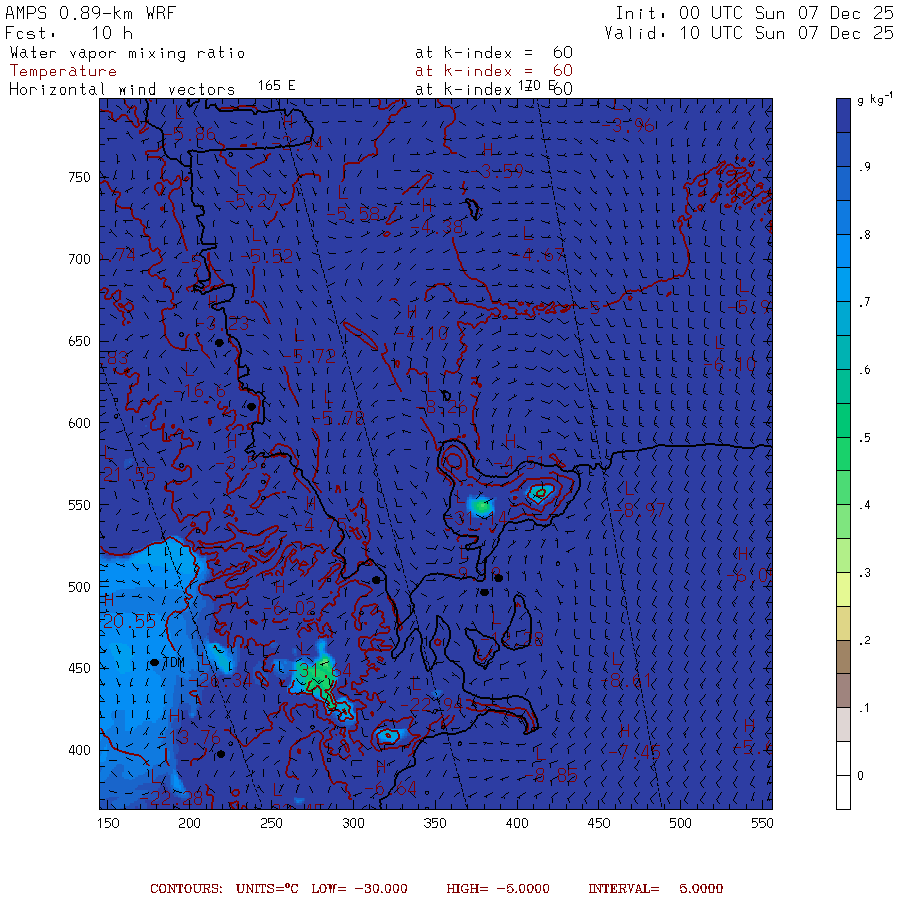900x900 pixels.
Task: Click the x-axis '300' tick label
Action: [354, 823]
